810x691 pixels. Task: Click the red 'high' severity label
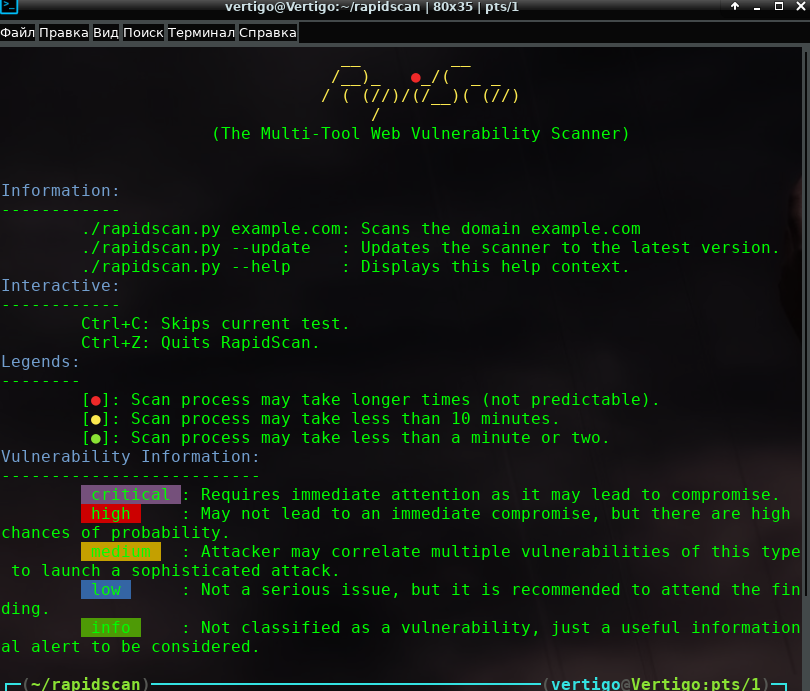coord(111,514)
